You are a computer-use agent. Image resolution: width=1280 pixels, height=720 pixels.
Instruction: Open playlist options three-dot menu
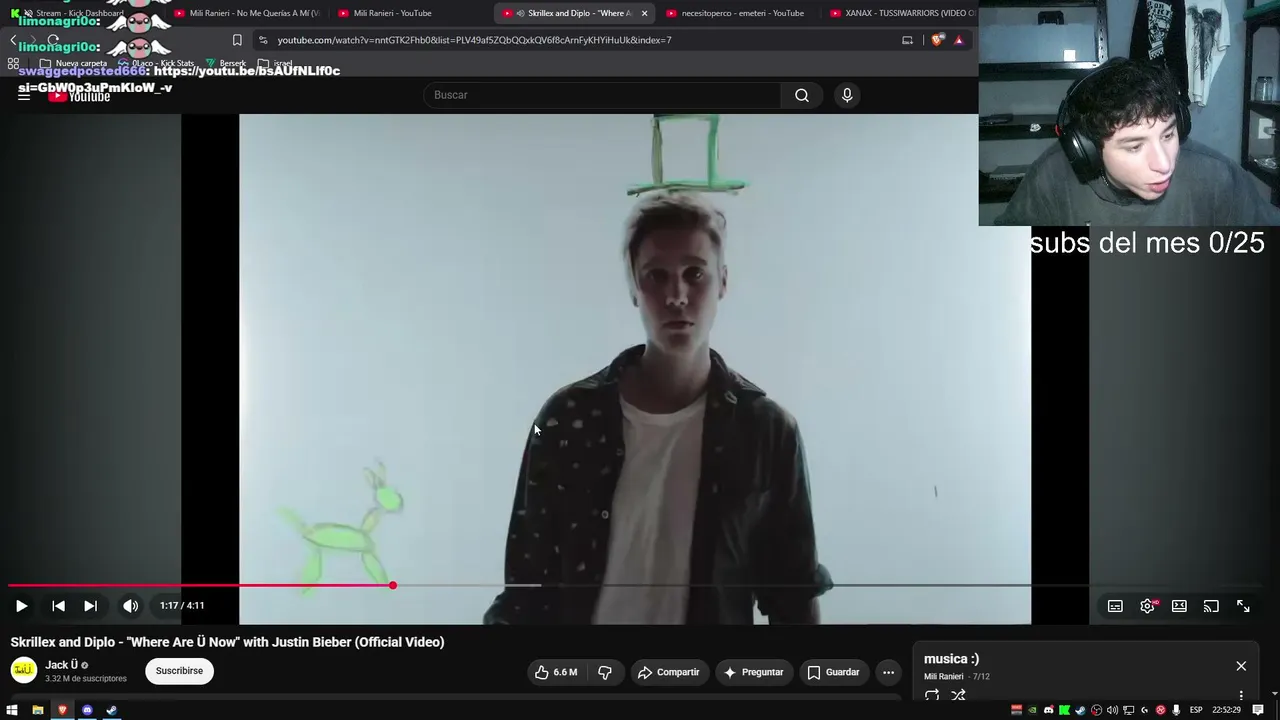pos(1241,695)
